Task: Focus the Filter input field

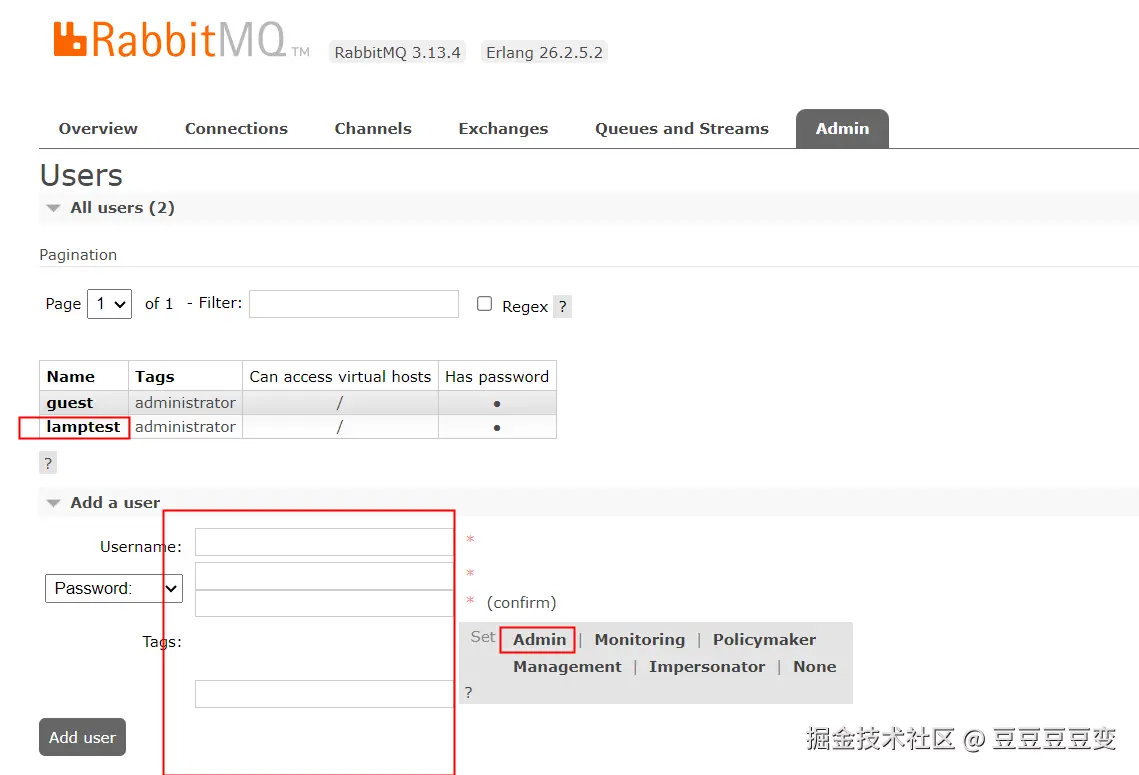Action: 354,304
